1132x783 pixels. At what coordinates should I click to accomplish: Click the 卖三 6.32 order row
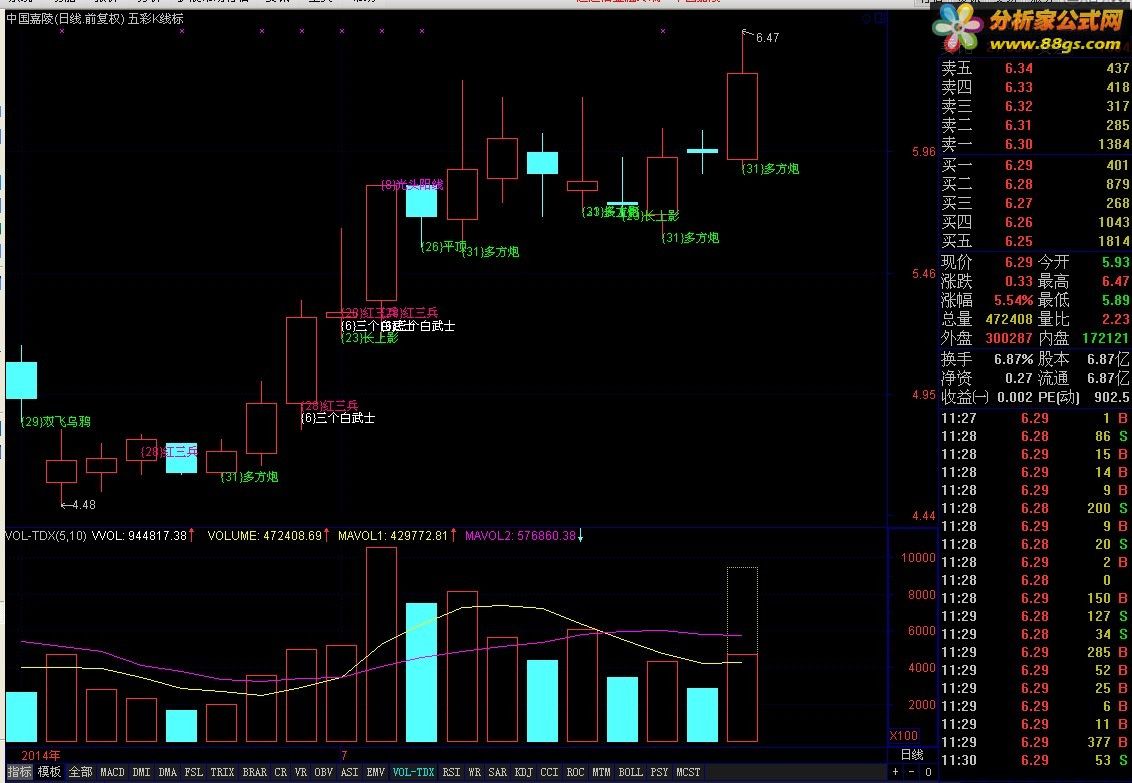tap(1035, 106)
